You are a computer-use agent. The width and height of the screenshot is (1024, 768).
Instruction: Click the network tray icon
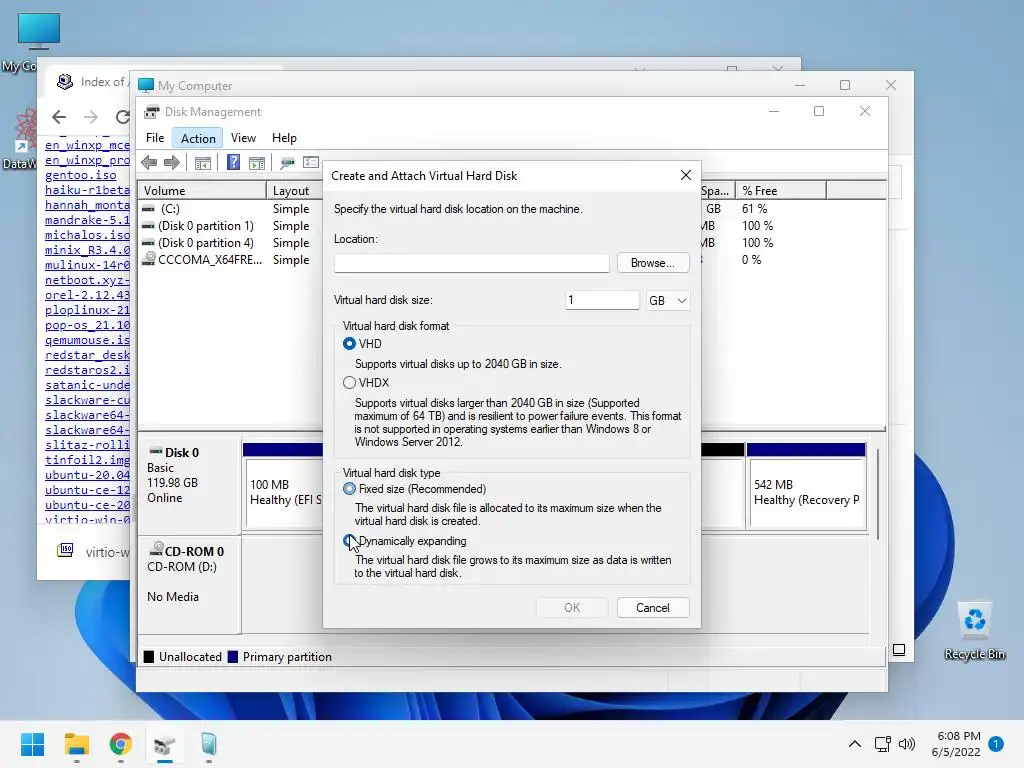tap(882, 744)
